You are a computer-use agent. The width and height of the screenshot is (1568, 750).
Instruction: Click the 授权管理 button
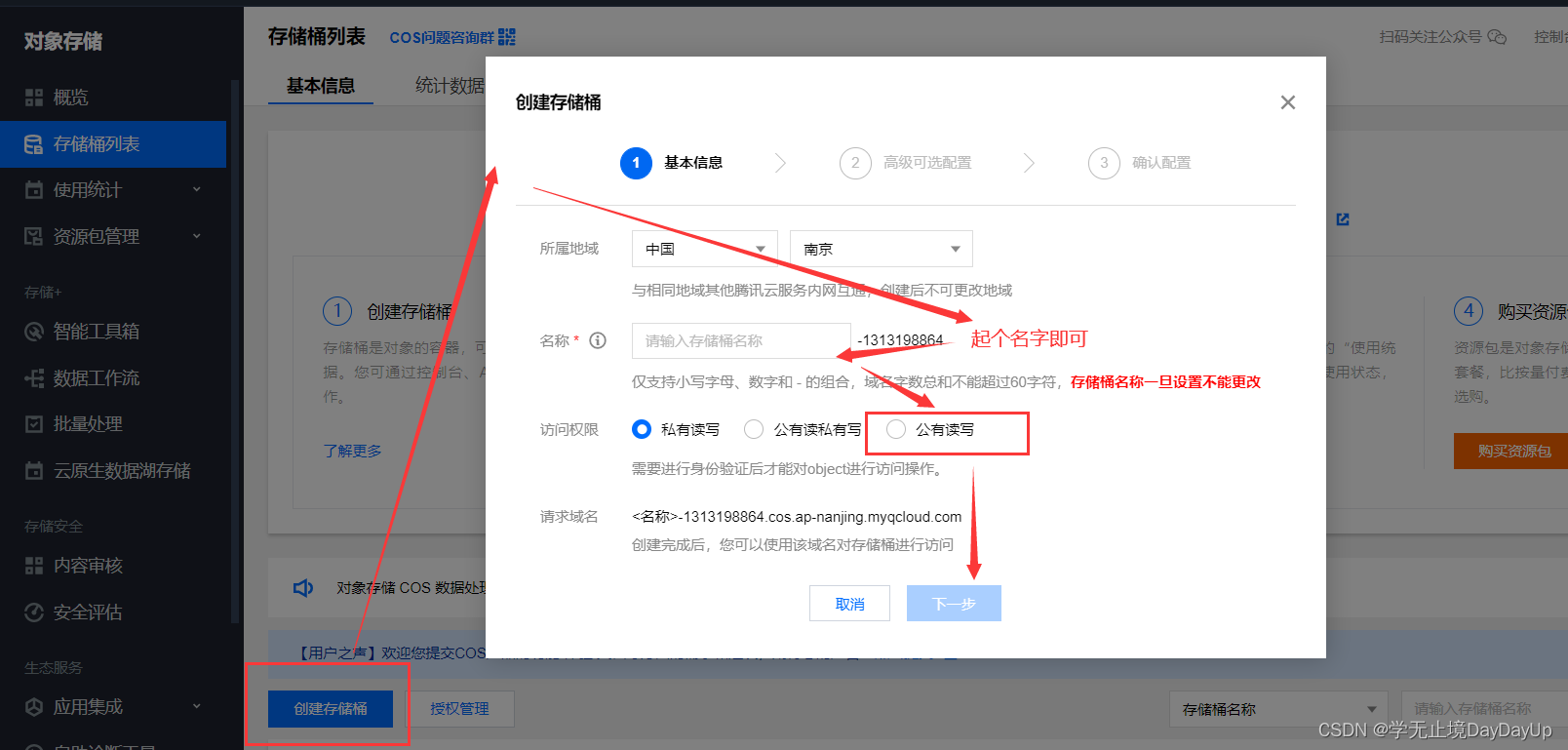coord(459,709)
